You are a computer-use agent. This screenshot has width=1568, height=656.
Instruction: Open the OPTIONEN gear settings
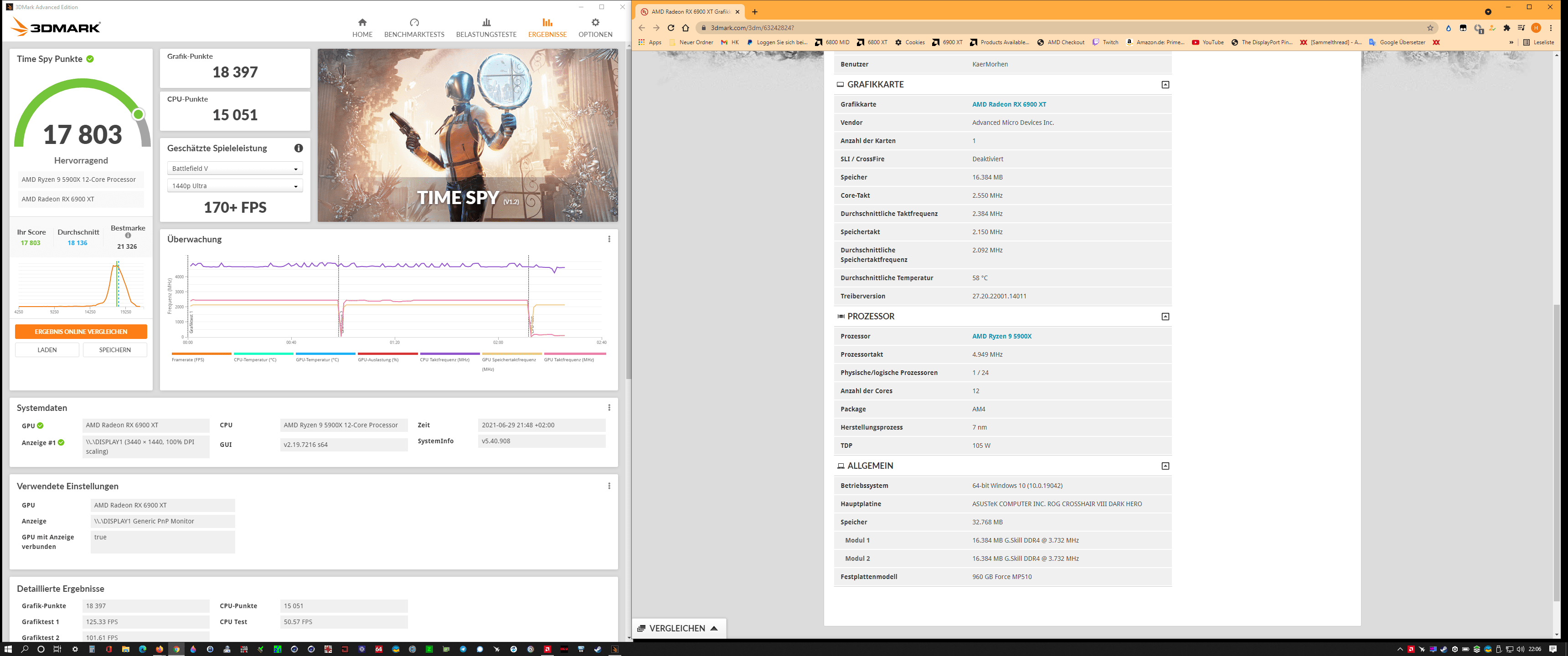point(595,22)
